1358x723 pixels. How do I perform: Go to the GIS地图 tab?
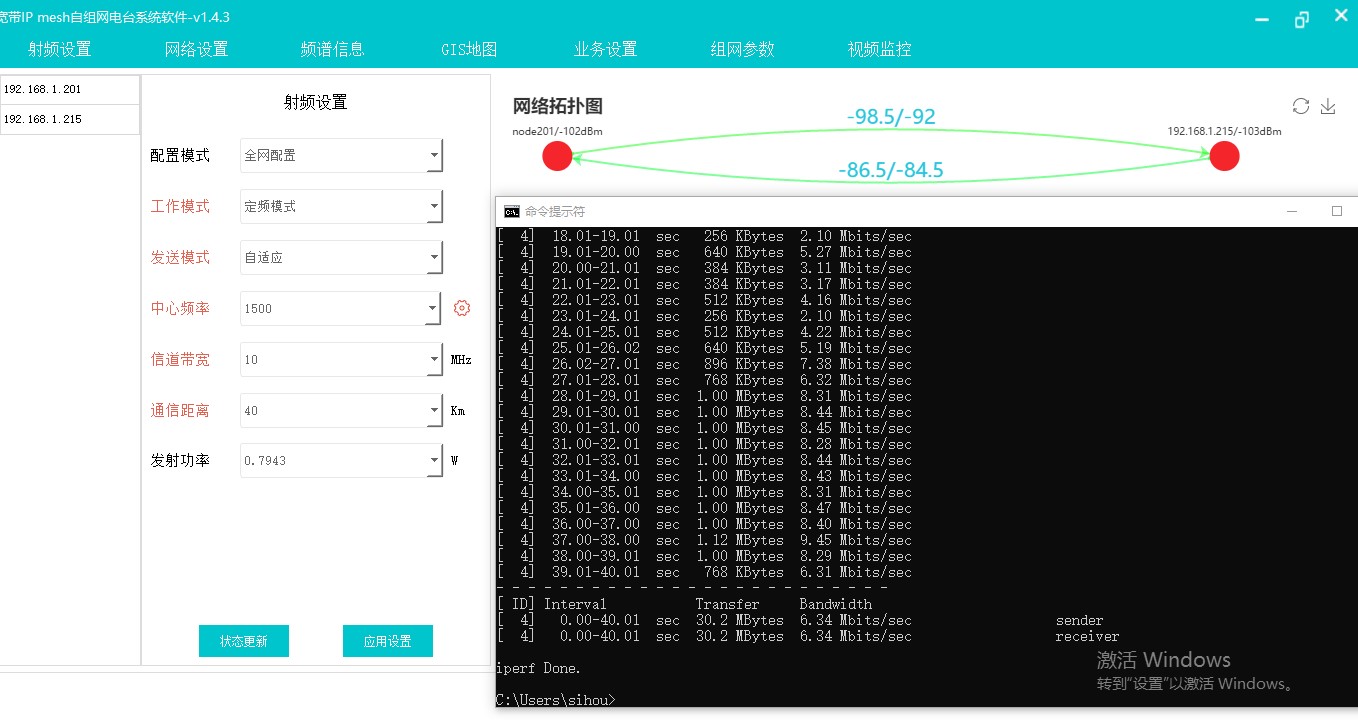click(469, 49)
